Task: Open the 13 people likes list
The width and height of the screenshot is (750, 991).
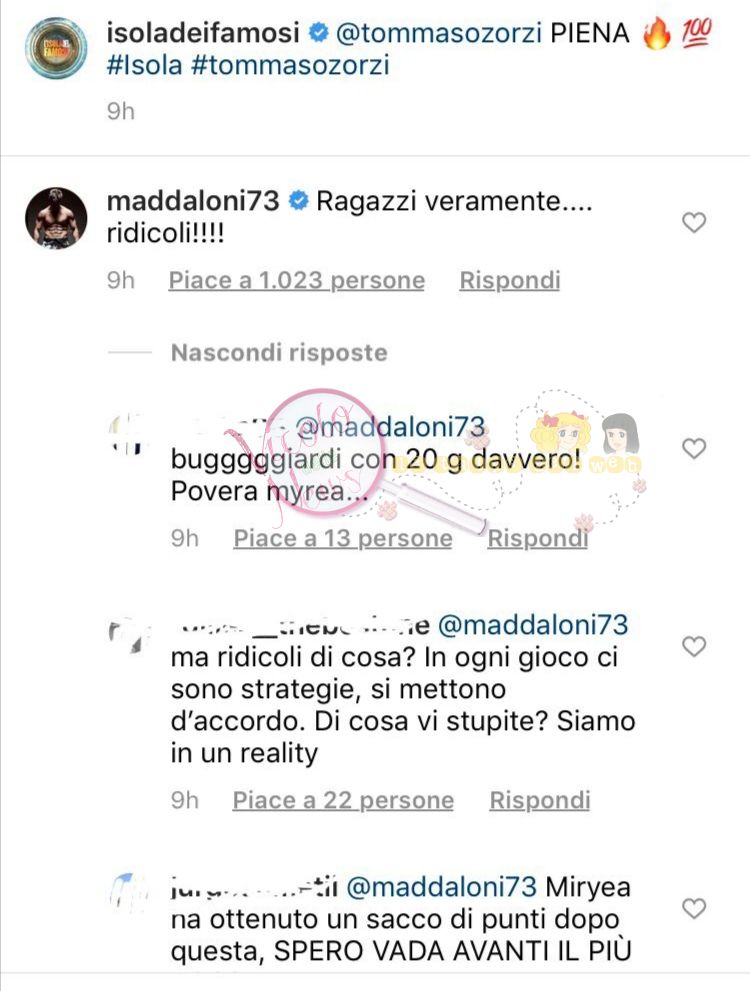Action: (343, 538)
